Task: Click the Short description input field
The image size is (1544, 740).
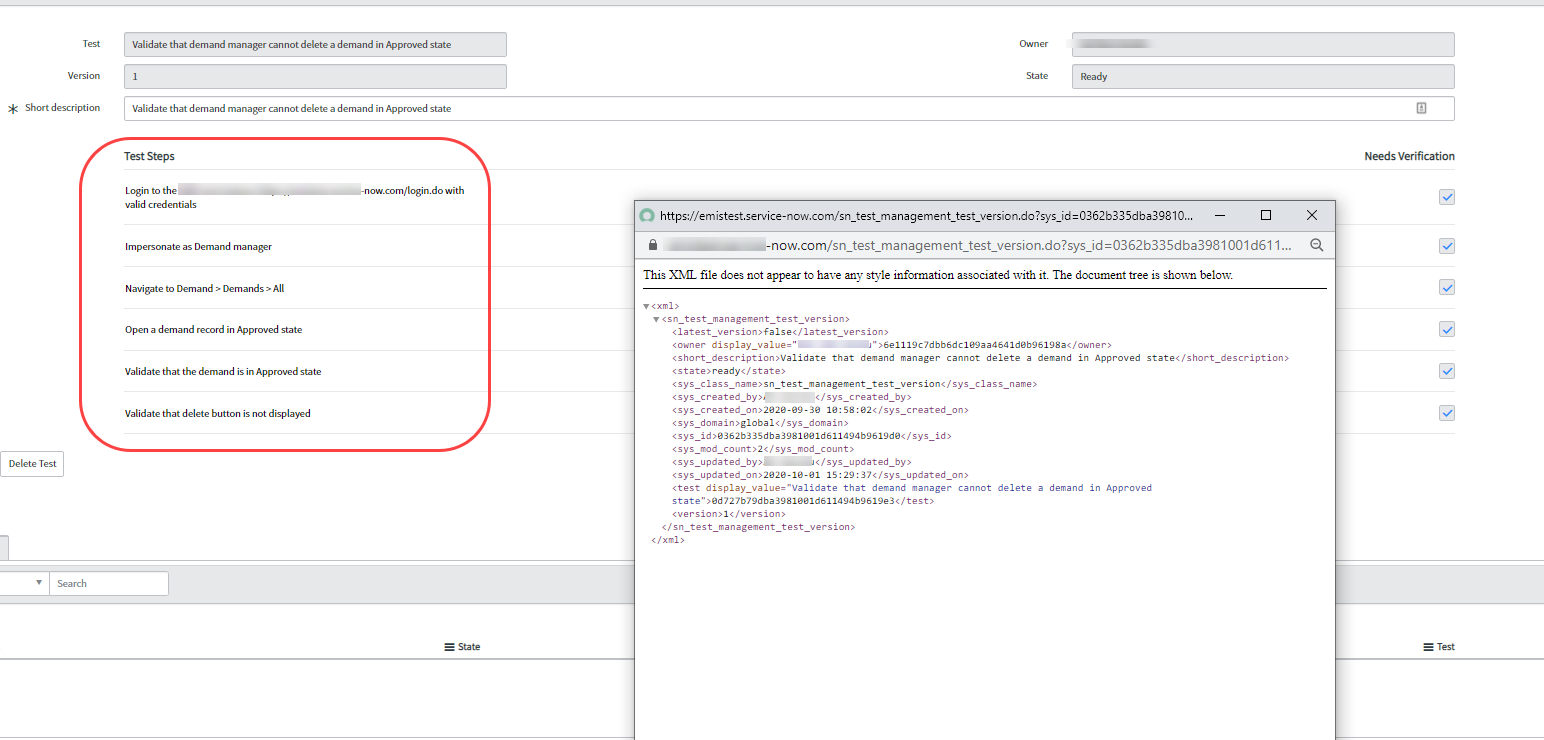Action: (x=789, y=108)
